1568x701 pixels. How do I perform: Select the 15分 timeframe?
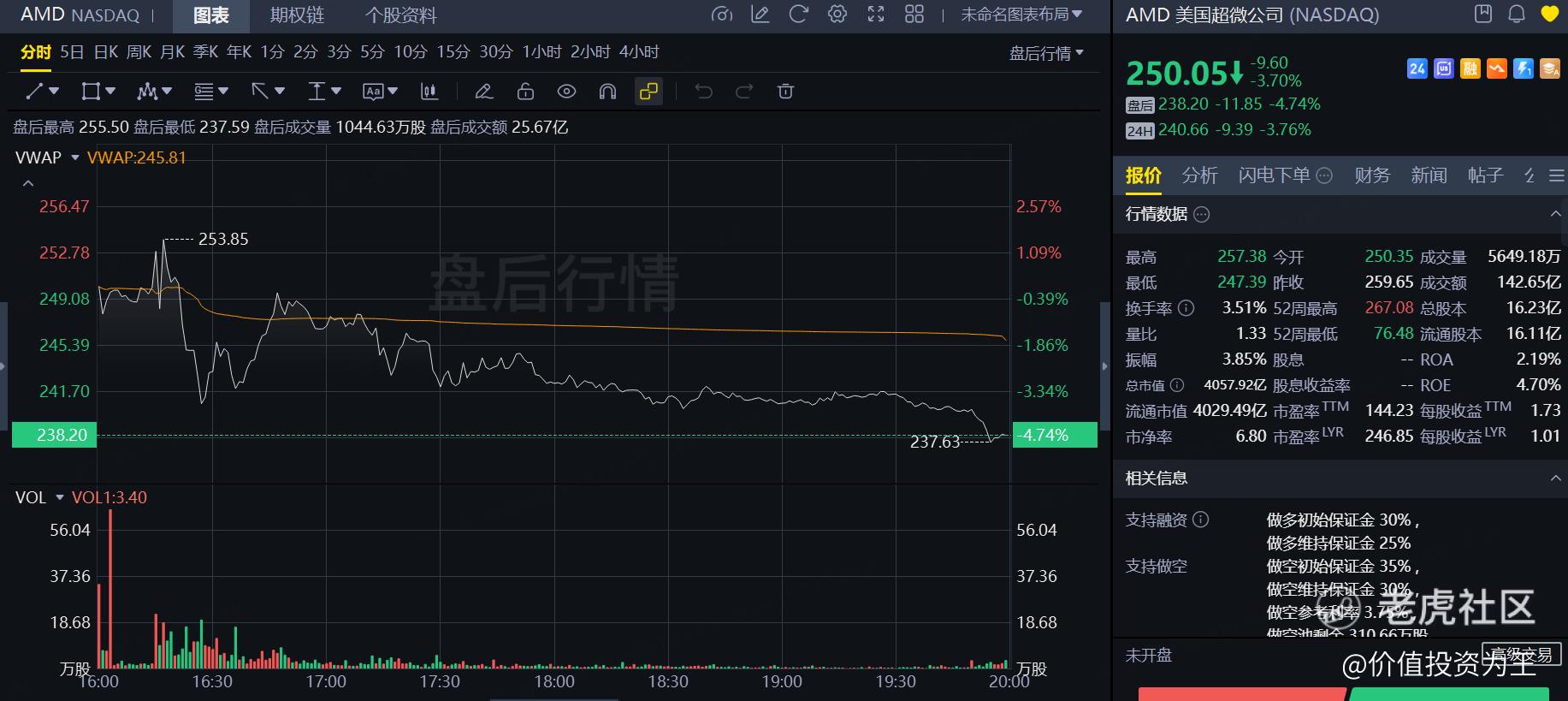pos(453,52)
